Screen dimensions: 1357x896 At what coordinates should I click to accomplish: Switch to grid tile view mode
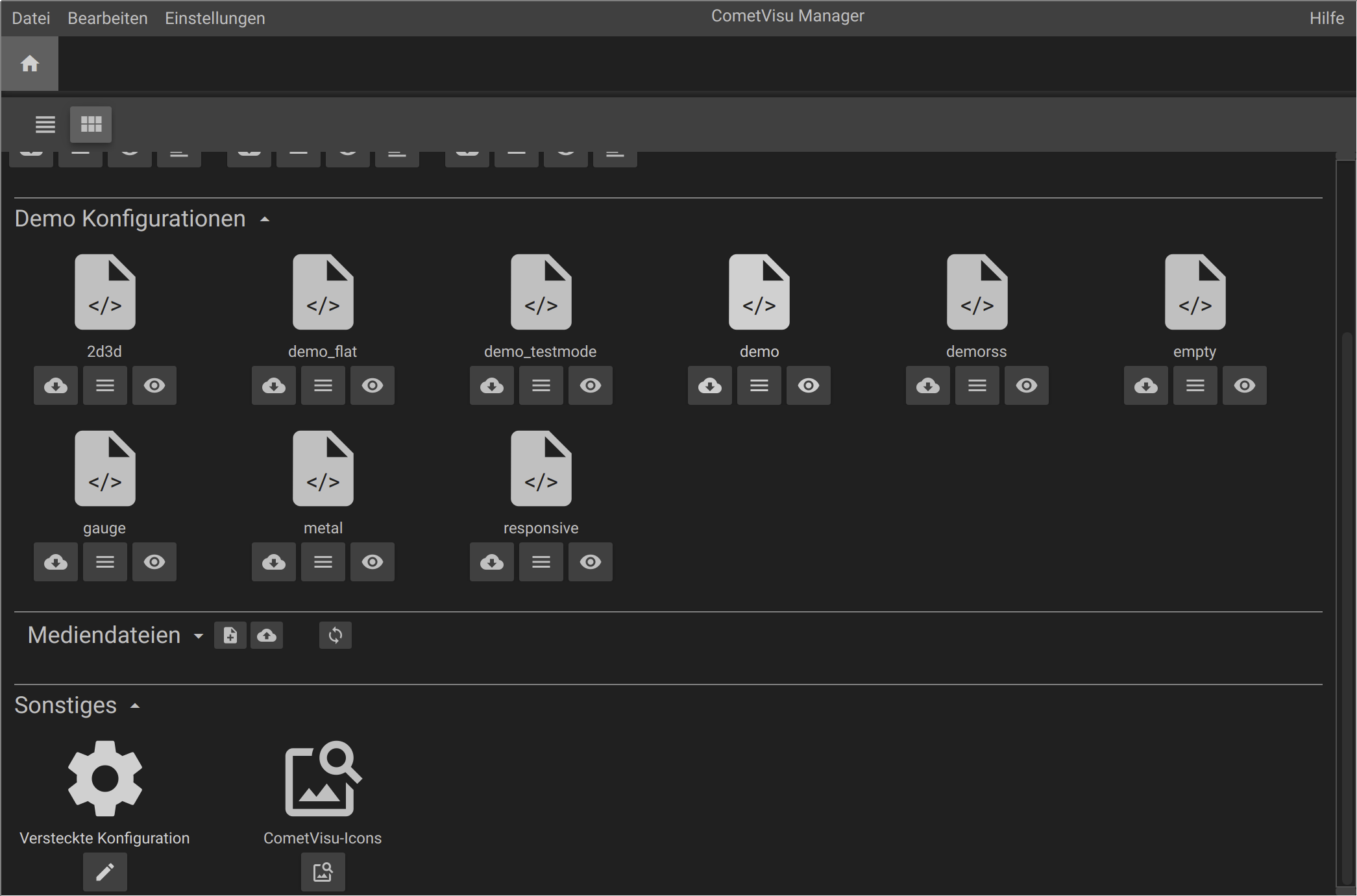coord(91,125)
